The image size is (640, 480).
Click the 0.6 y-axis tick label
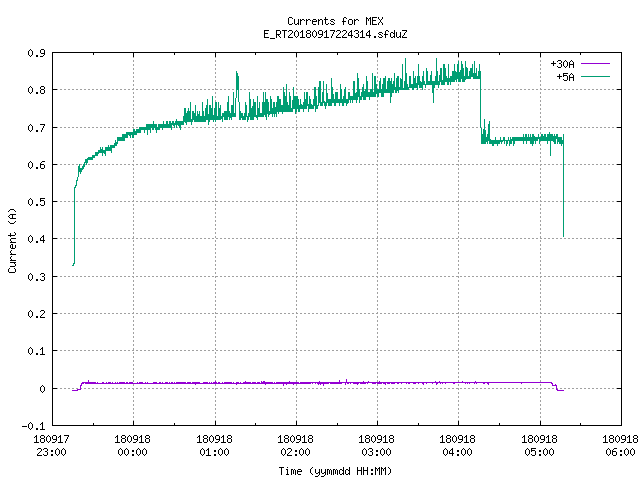pos(36,165)
